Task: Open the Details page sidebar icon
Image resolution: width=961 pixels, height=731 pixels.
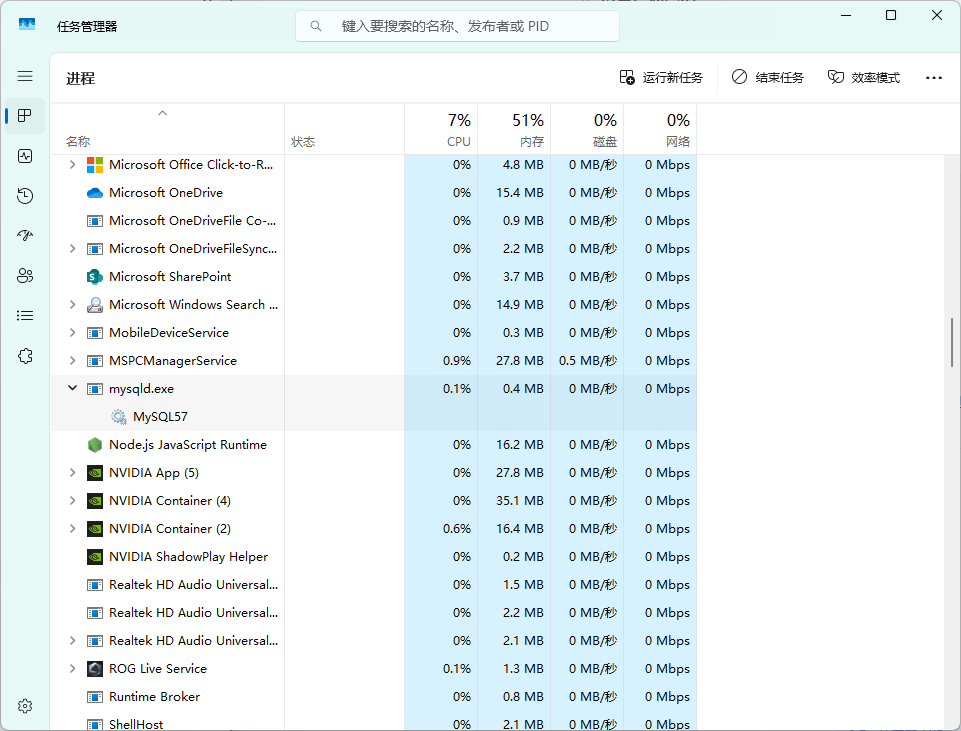Action: [x=25, y=315]
